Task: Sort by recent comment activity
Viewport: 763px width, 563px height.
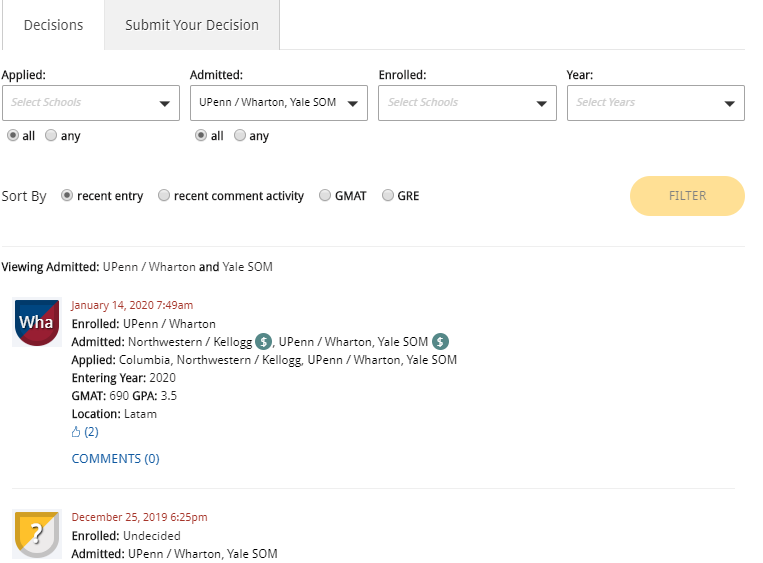Action: click(x=164, y=196)
